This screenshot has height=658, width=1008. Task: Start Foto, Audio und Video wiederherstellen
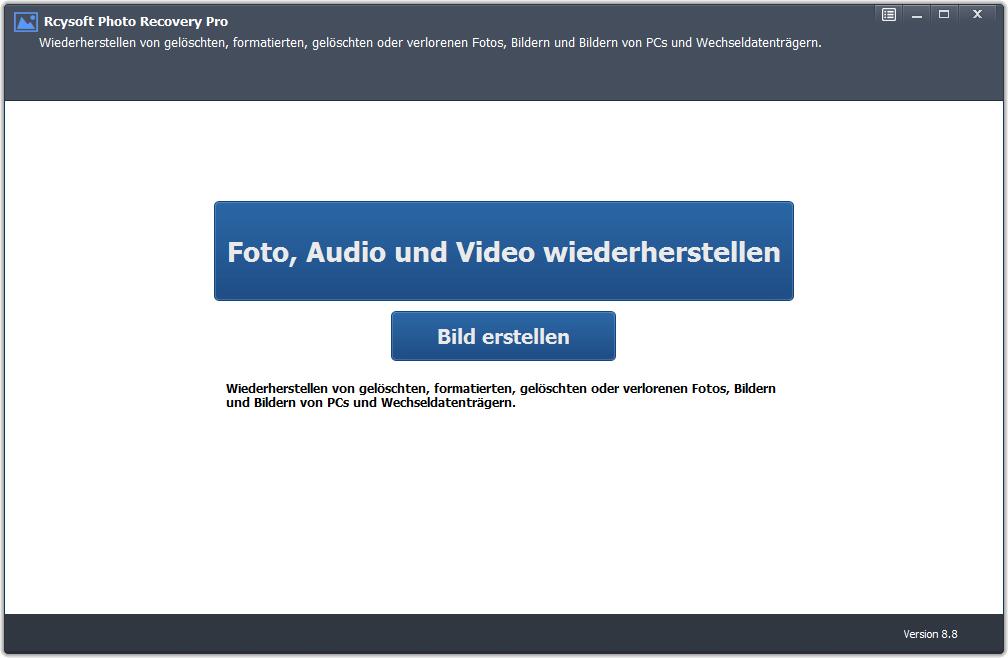[503, 251]
